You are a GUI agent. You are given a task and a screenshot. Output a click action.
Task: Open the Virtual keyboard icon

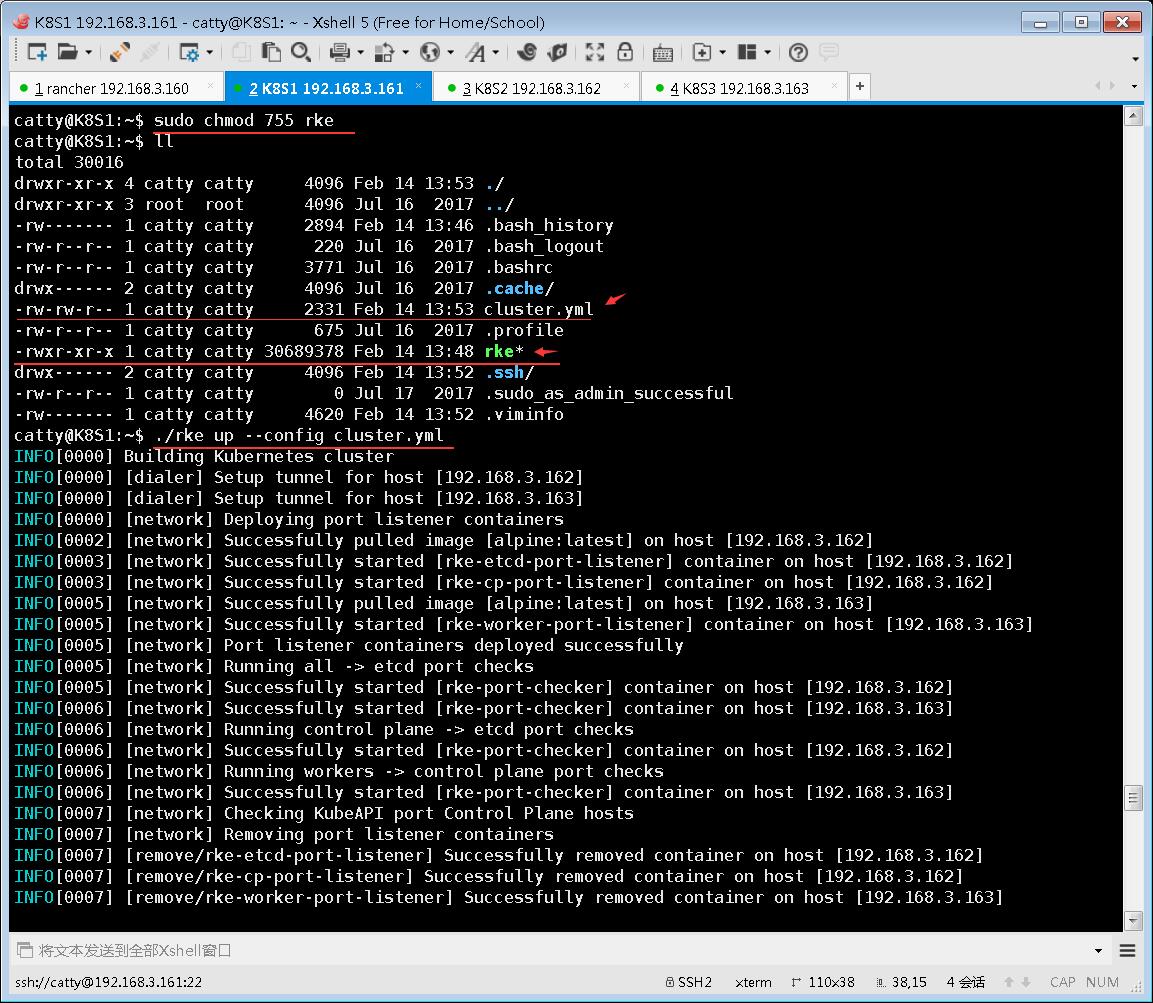(x=661, y=52)
